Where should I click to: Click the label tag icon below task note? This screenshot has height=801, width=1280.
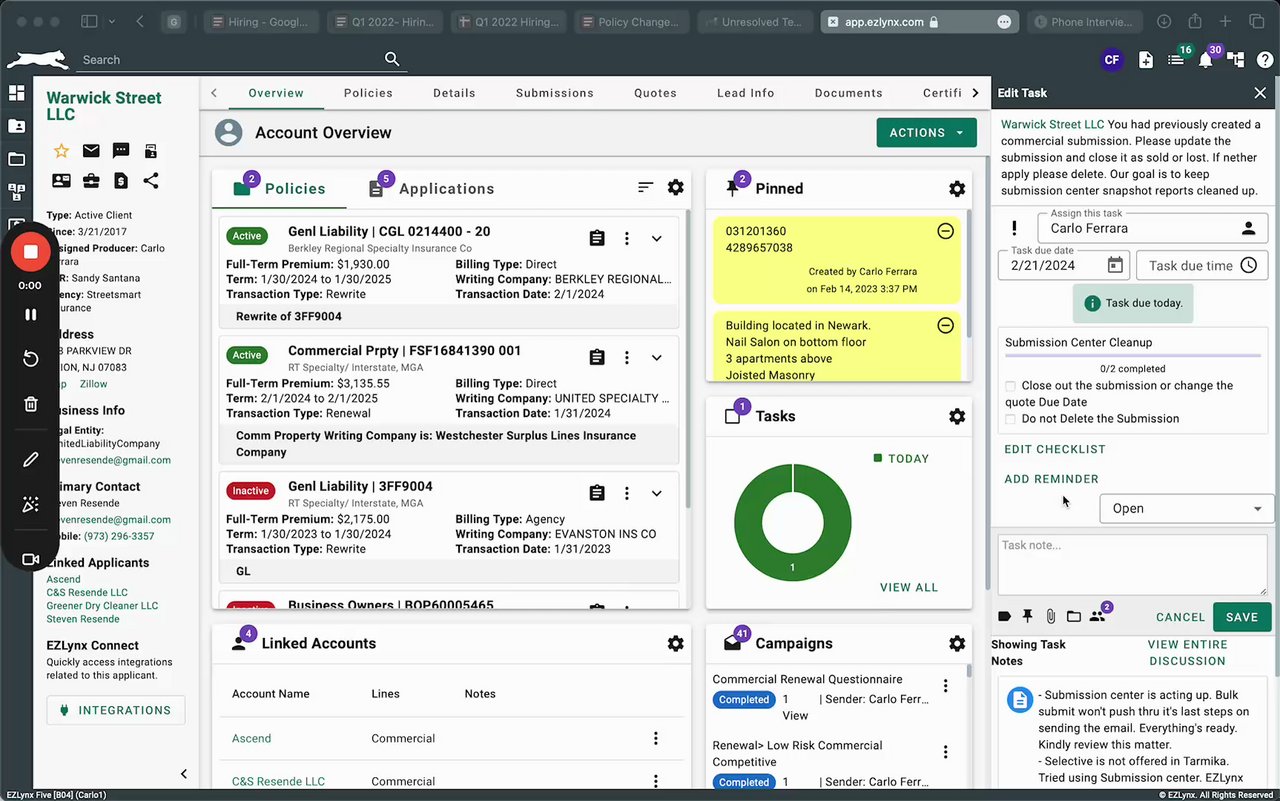coord(1005,617)
